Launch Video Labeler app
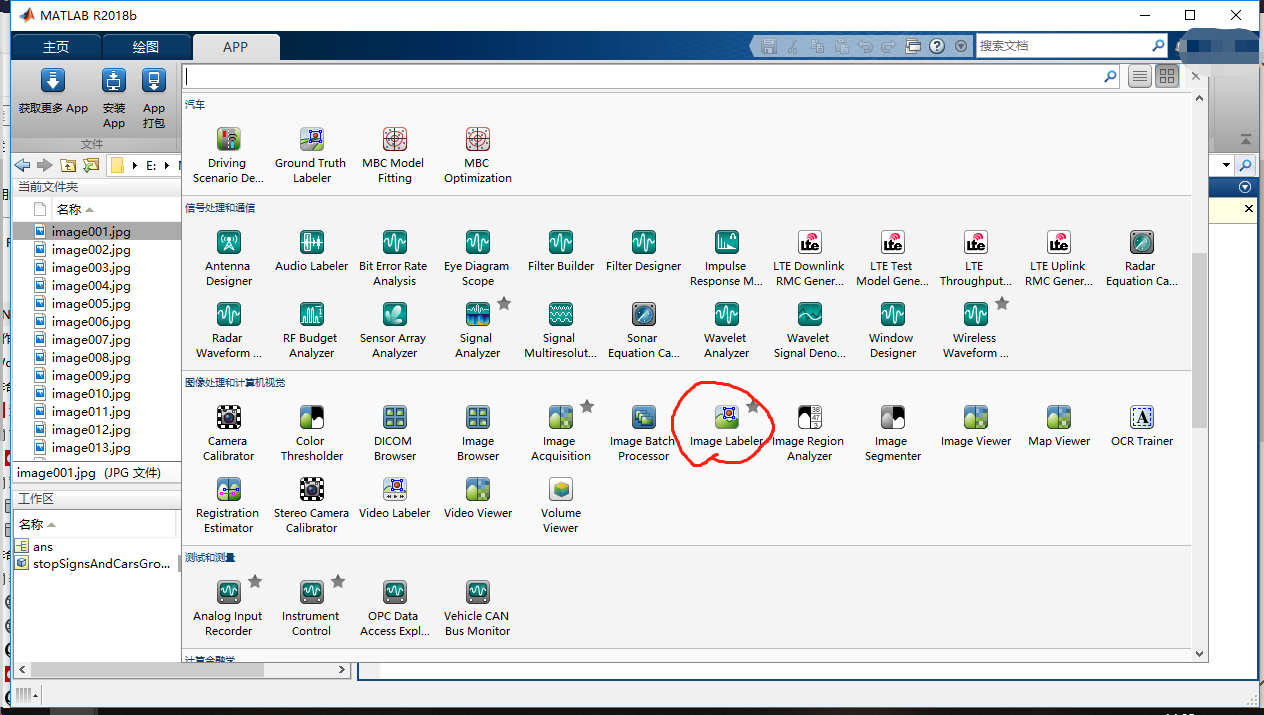The width and height of the screenshot is (1264, 715). pos(394,498)
